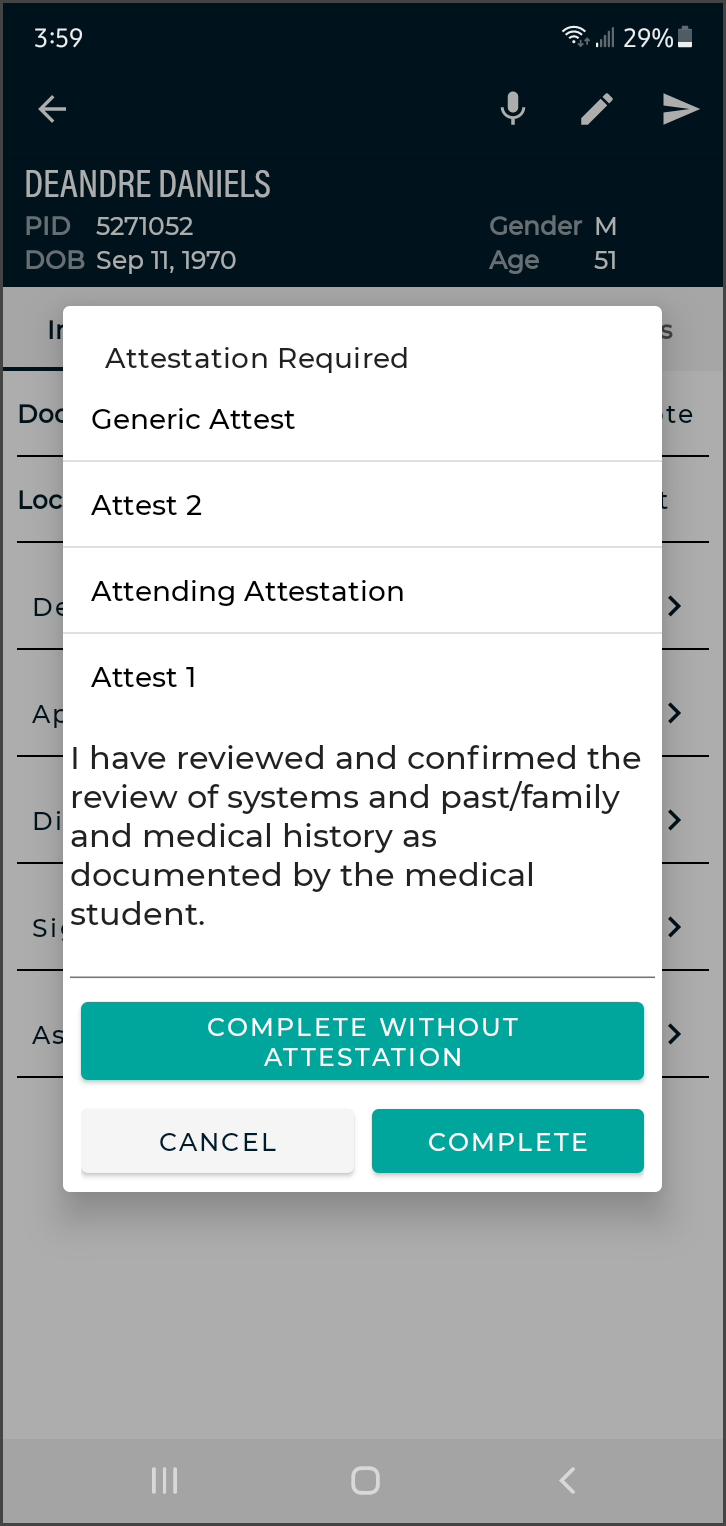The image size is (726, 1526).
Task: Expand the bottom chevron row behind dialog
Action: point(675,1034)
